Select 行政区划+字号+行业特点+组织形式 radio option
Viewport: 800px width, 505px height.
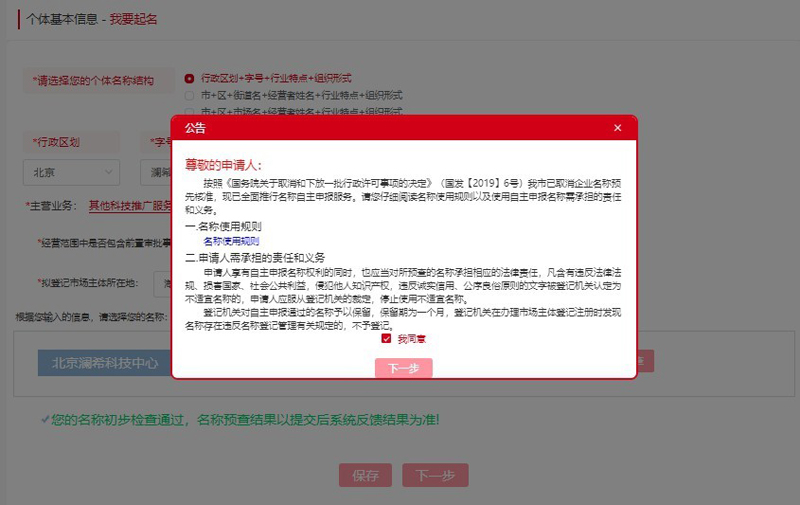[x=189, y=77]
